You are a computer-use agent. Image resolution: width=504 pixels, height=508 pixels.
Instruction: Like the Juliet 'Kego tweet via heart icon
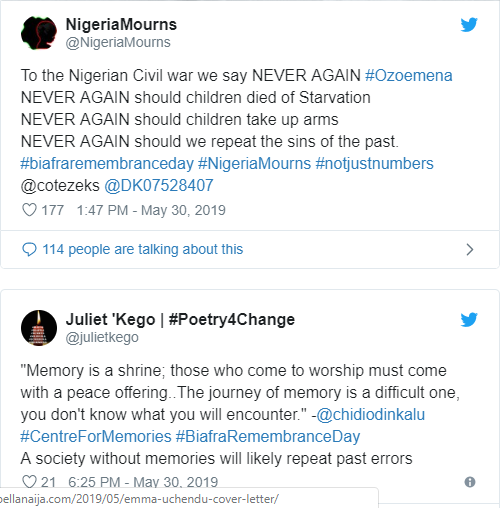[x=29, y=482]
